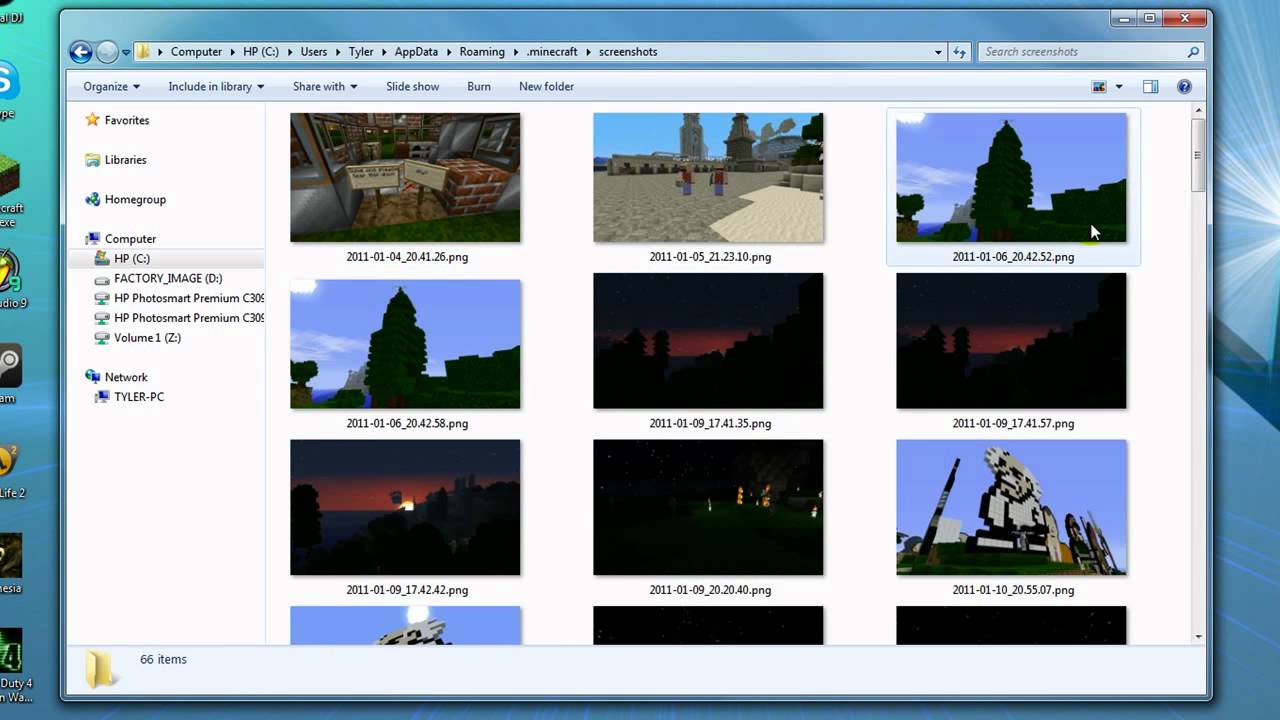The image size is (1280, 720).
Task: Select thumbnail 2011-01-09_17.42.42.png
Action: [405, 508]
